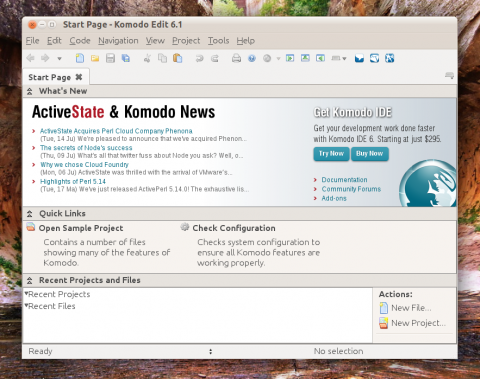Click the Save All toolbar icon

pos(126,58)
